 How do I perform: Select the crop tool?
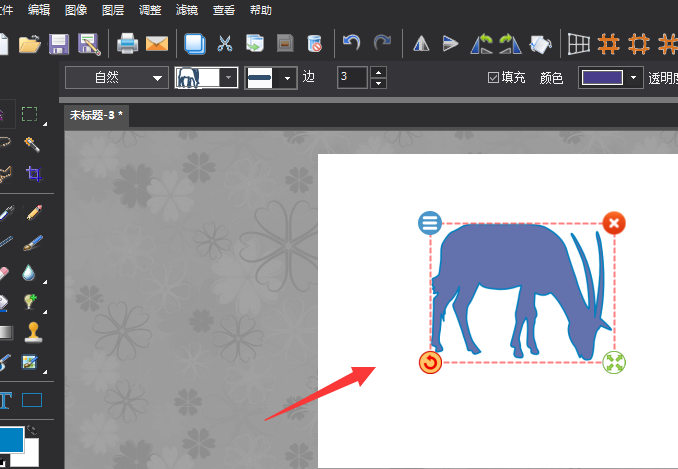tap(33, 174)
